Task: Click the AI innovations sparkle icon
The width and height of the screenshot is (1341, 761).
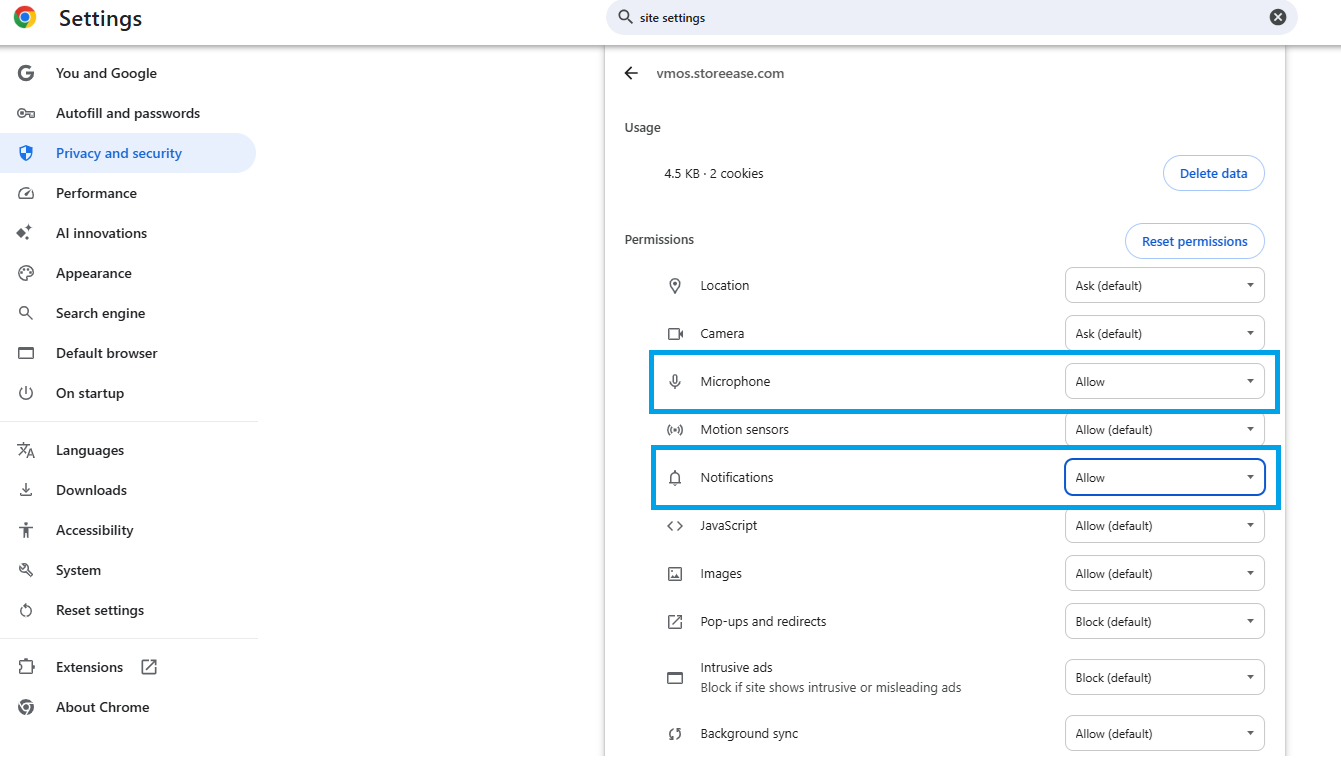Action: pyautogui.click(x=26, y=233)
